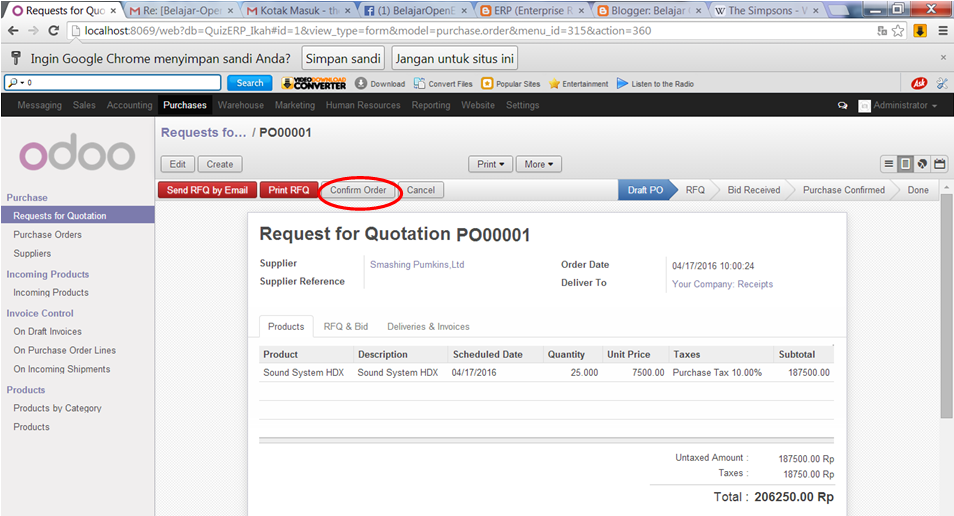
Task: Click the orange download extension icon
Action: click(x=920, y=30)
